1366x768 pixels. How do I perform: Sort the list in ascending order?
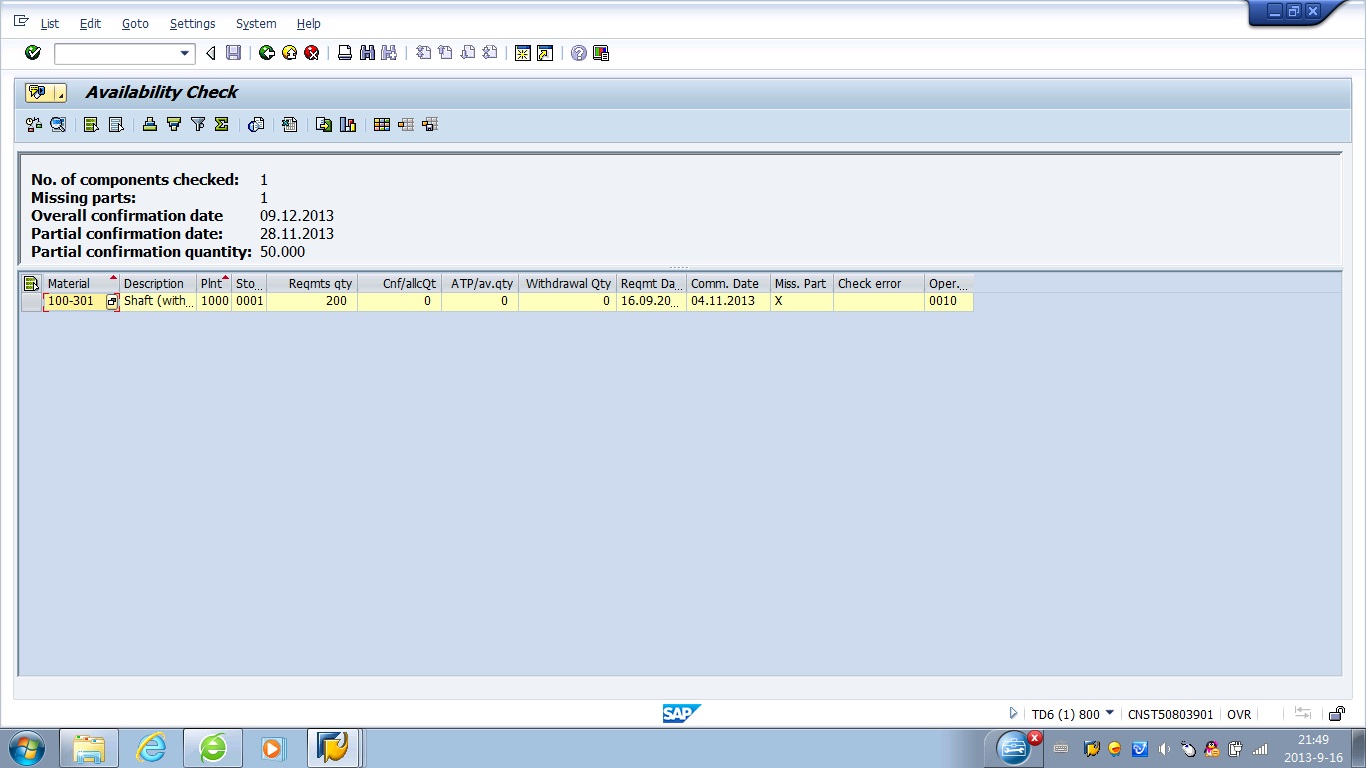[x=150, y=125]
